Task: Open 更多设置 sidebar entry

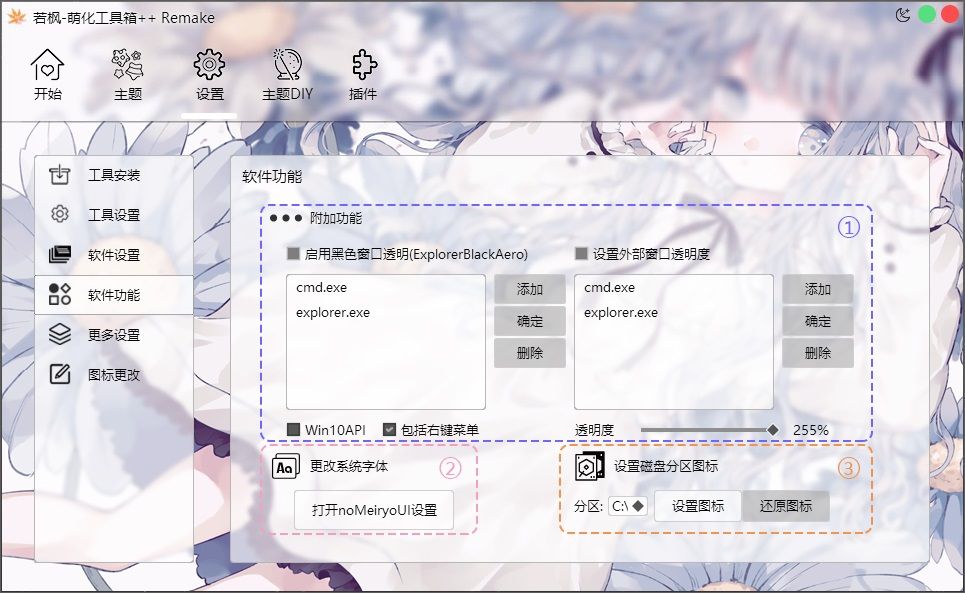Action: pos(114,335)
